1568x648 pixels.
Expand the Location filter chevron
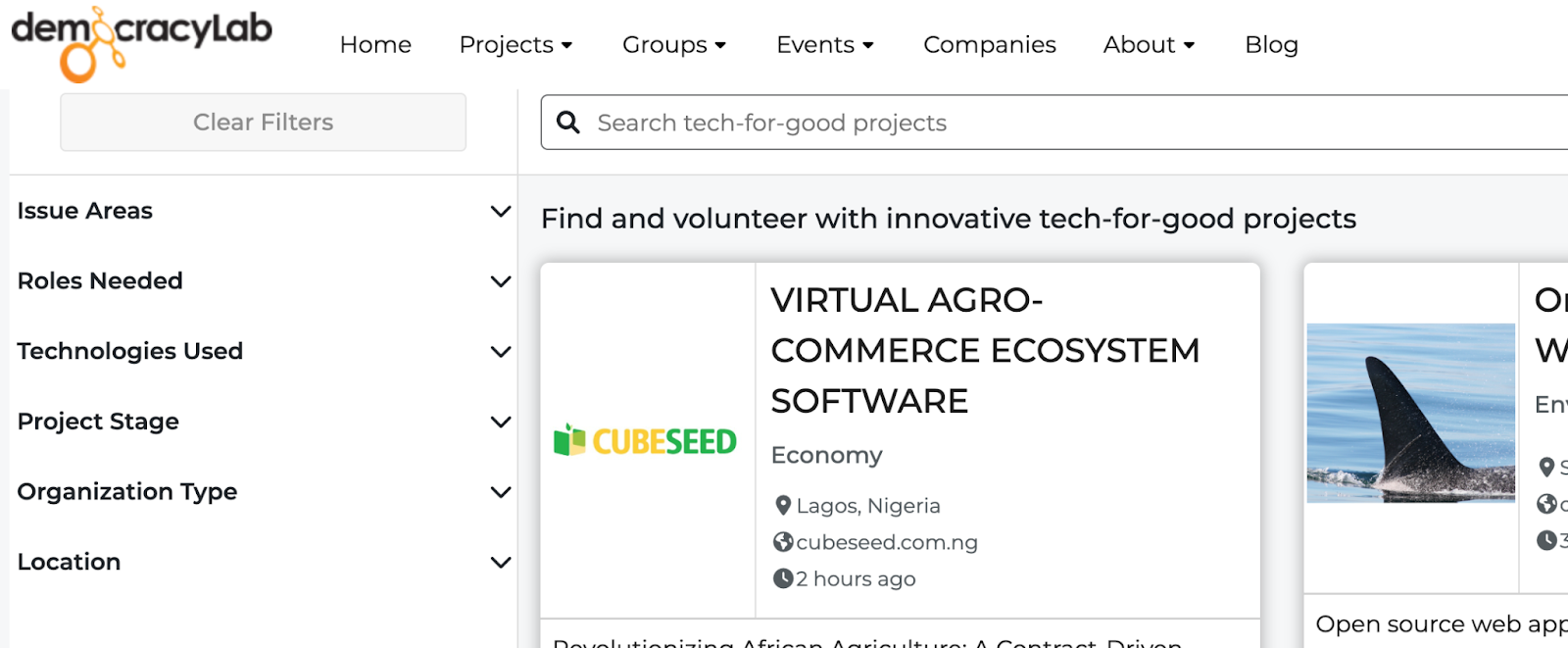501,563
